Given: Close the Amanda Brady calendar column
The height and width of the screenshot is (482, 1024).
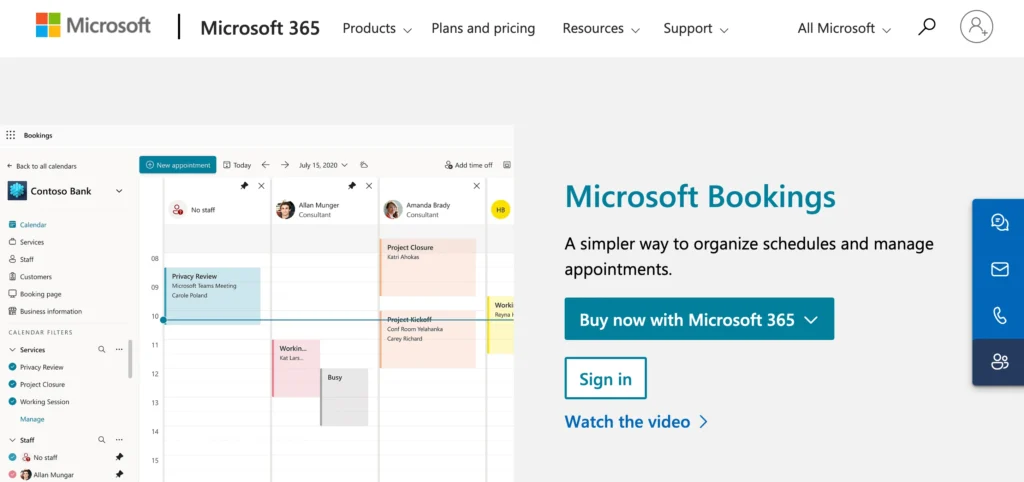Looking at the screenshot, I should pyautogui.click(x=477, y=186).
